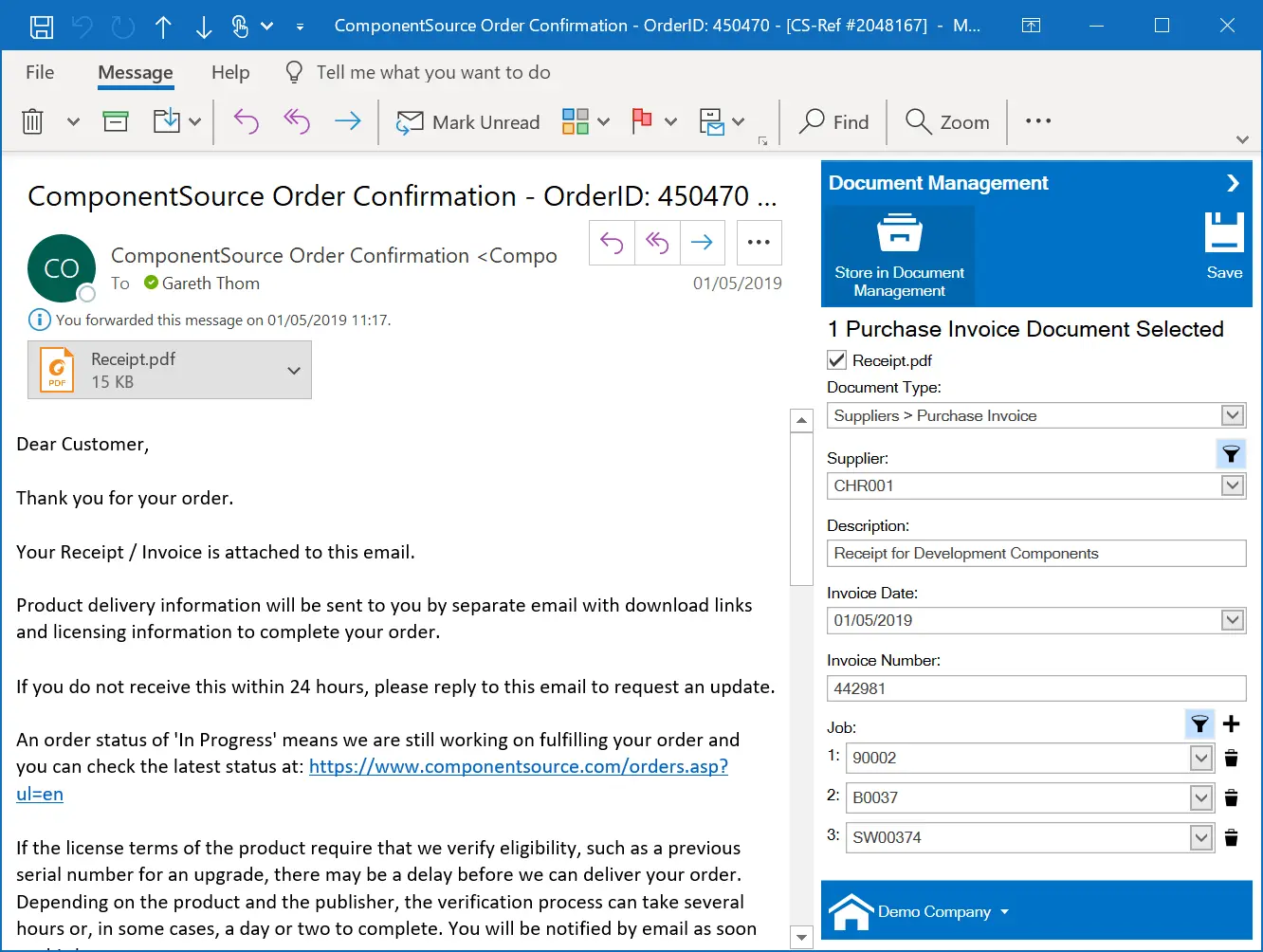The width and height of the screenshot is (1263, 952).
Task: Open Receipt.pdf attachment options arrow
Action: pos(294,371)
